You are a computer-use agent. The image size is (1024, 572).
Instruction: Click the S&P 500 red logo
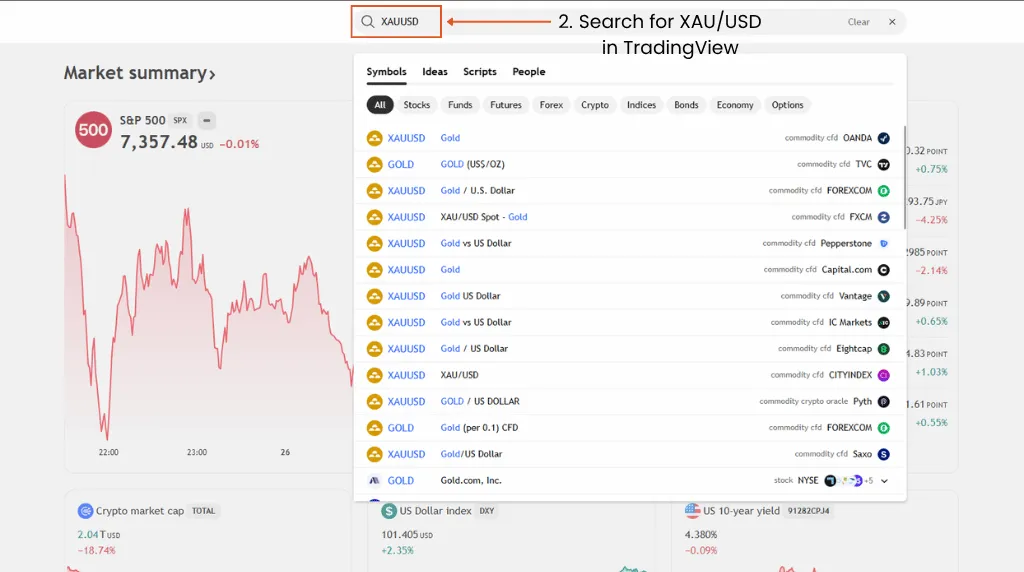point(93,130)
